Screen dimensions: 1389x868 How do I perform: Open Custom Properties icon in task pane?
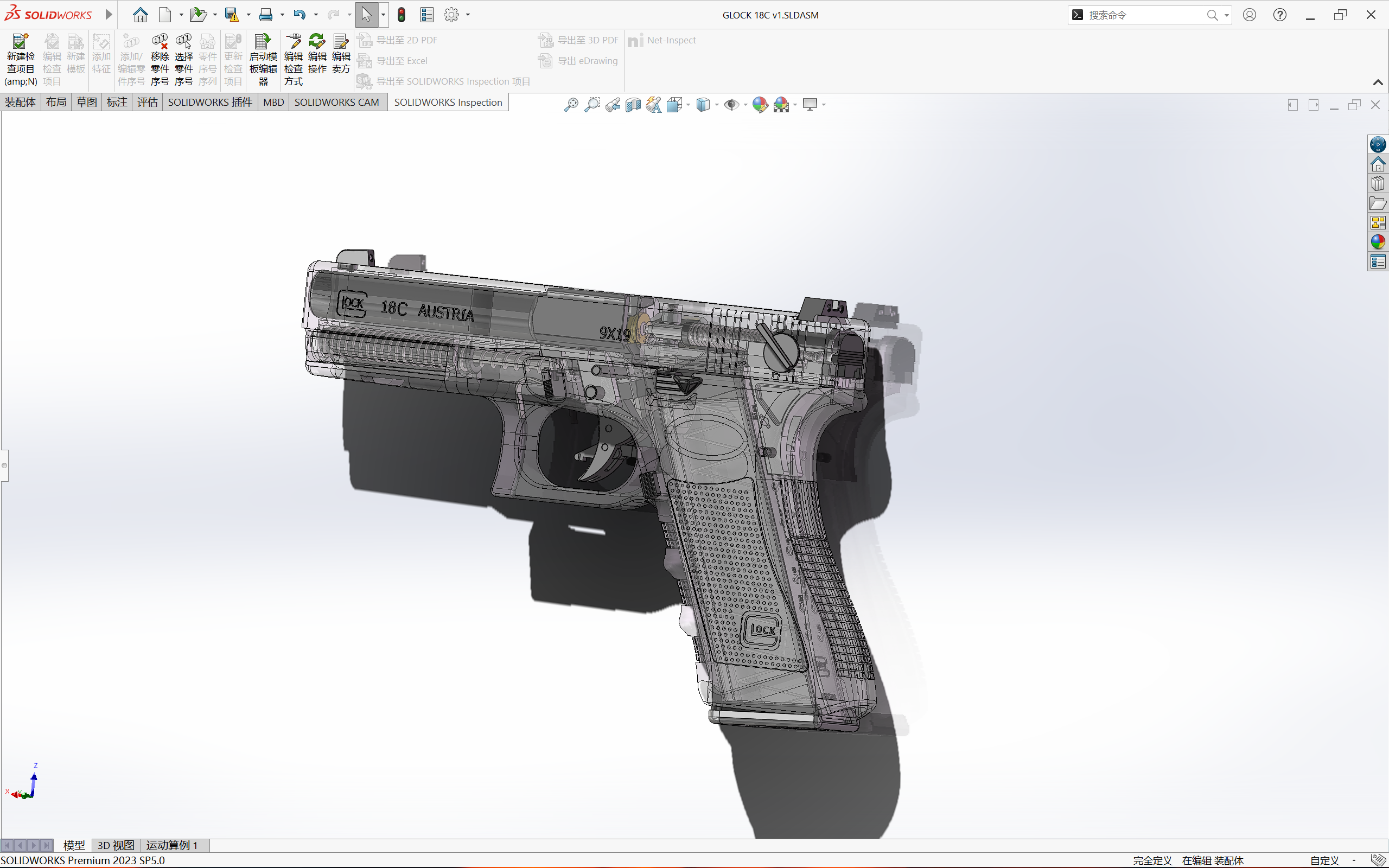1378,262
